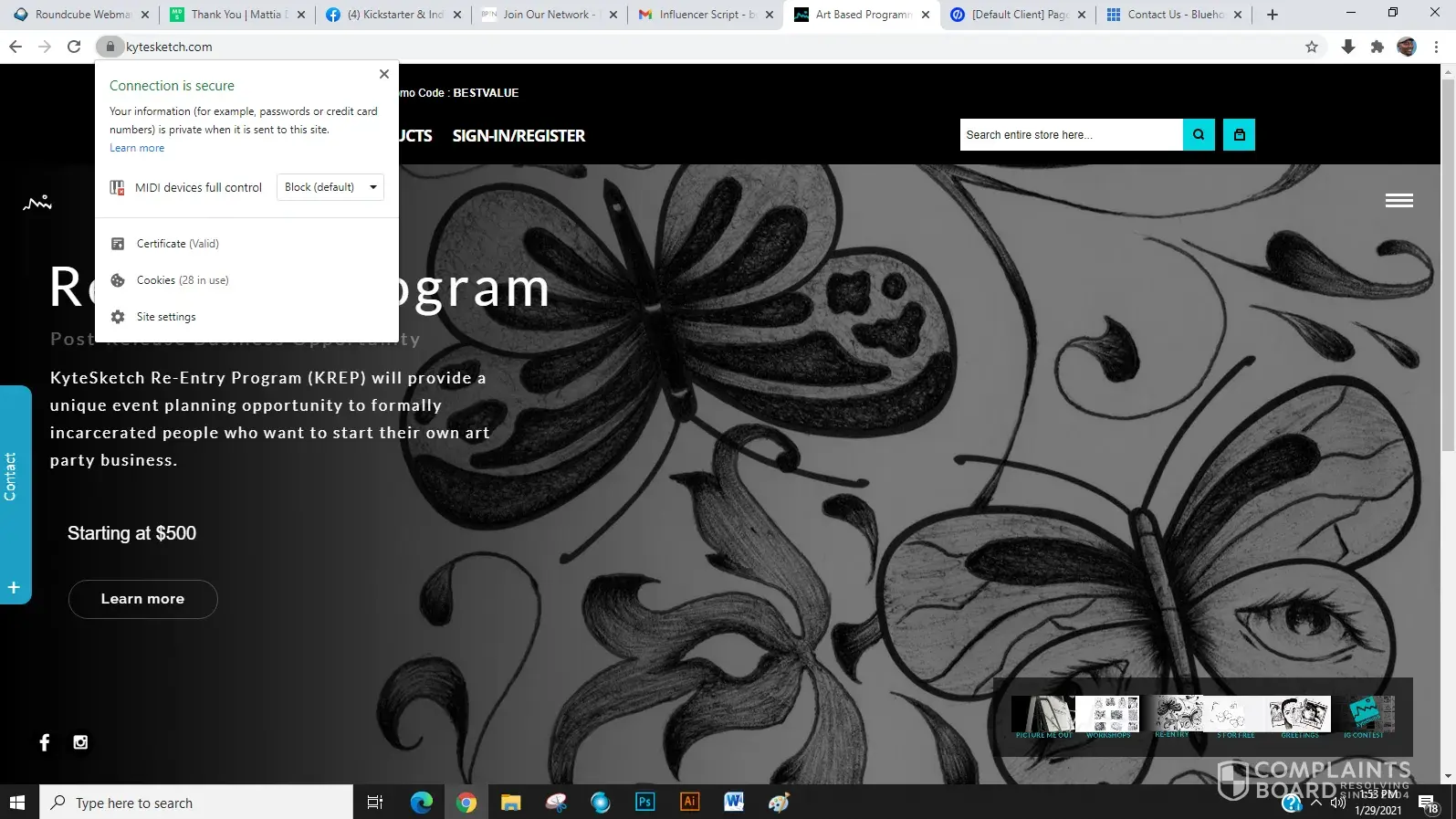
Task: Click the KyteSketch logo icon
Action: [x=37, y=203]
